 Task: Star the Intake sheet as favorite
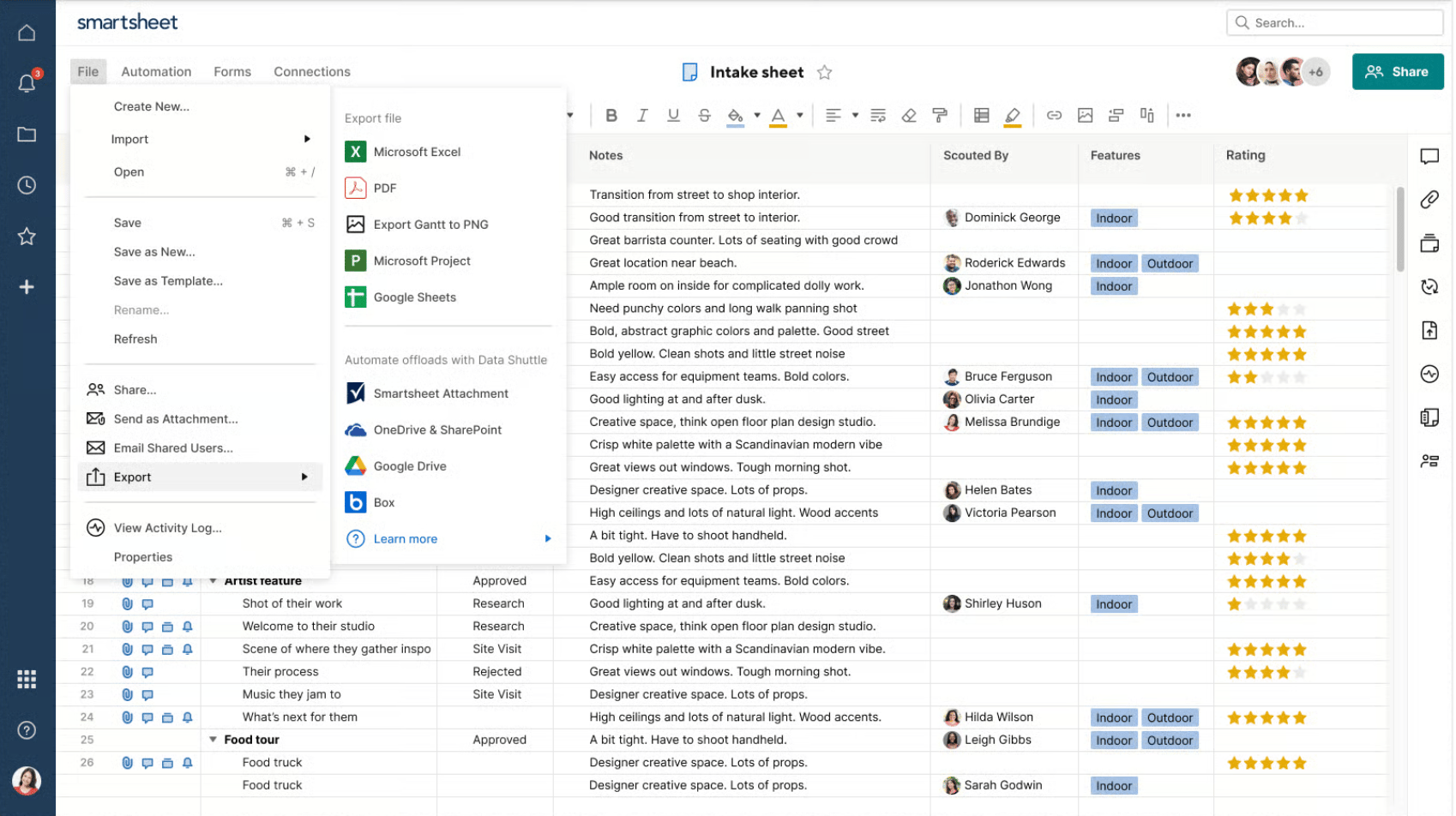[824, 73]
